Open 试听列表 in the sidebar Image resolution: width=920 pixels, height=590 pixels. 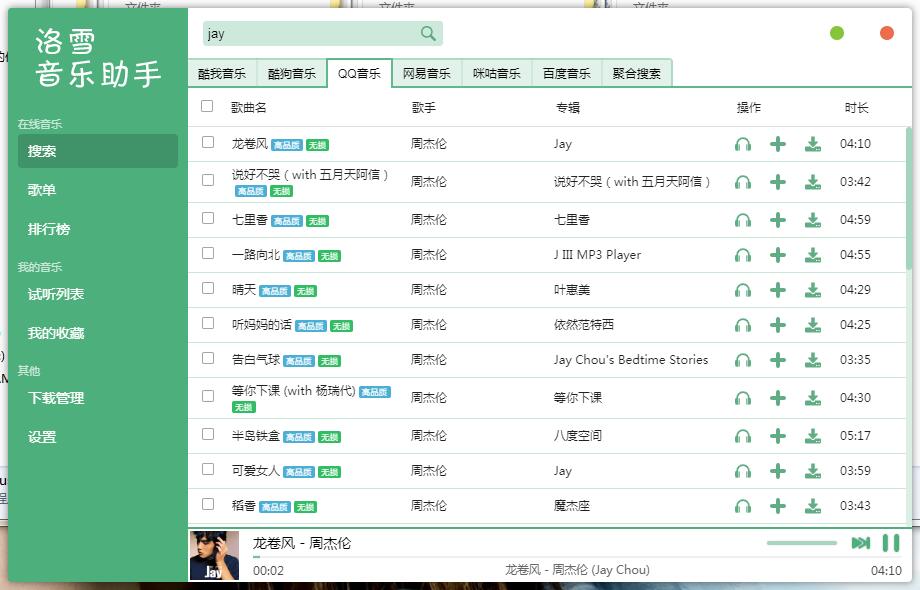tap(98, 294)
